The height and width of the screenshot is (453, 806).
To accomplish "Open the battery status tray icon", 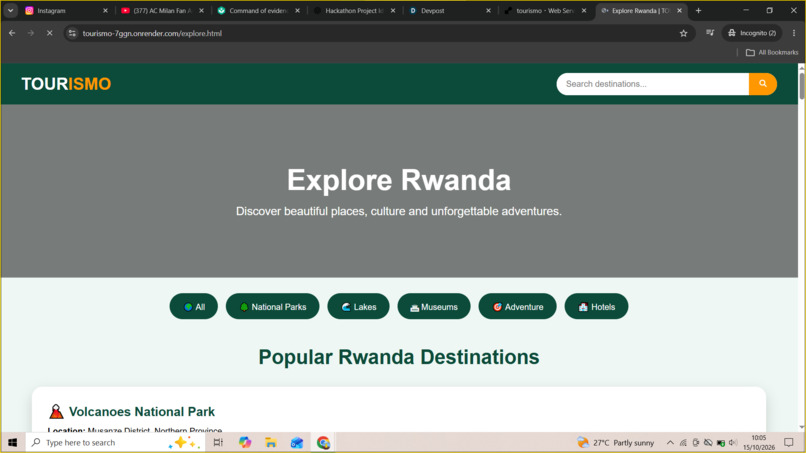I will click(x=721, y=443).
